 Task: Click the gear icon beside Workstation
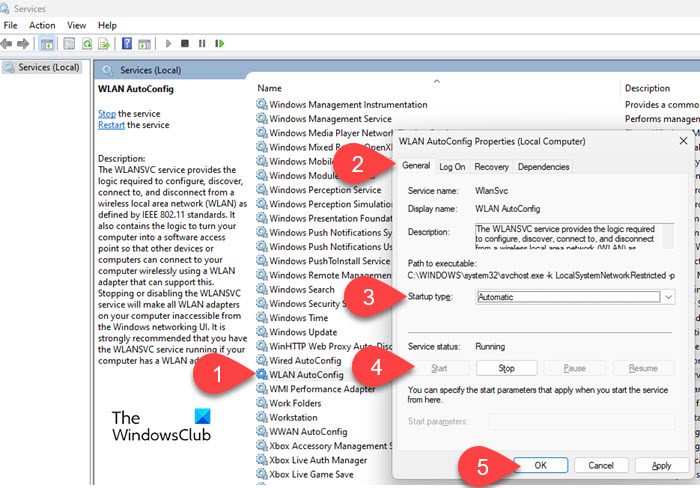[262, 417]
